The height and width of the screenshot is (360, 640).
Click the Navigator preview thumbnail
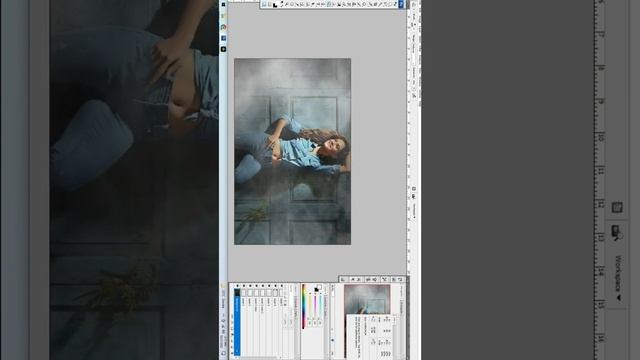click(367, 300)
